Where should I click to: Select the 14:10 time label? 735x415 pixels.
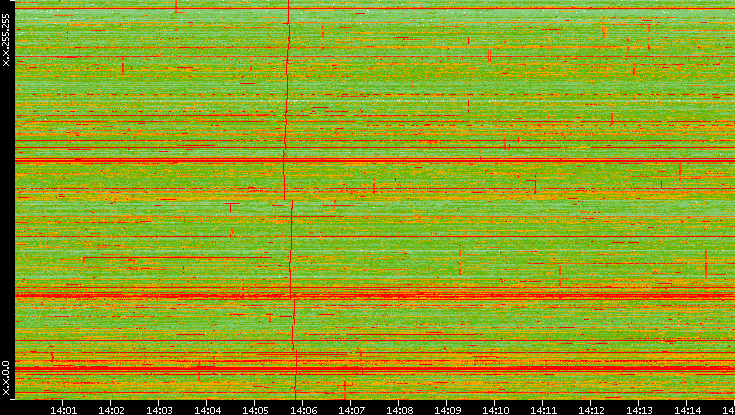495,410
